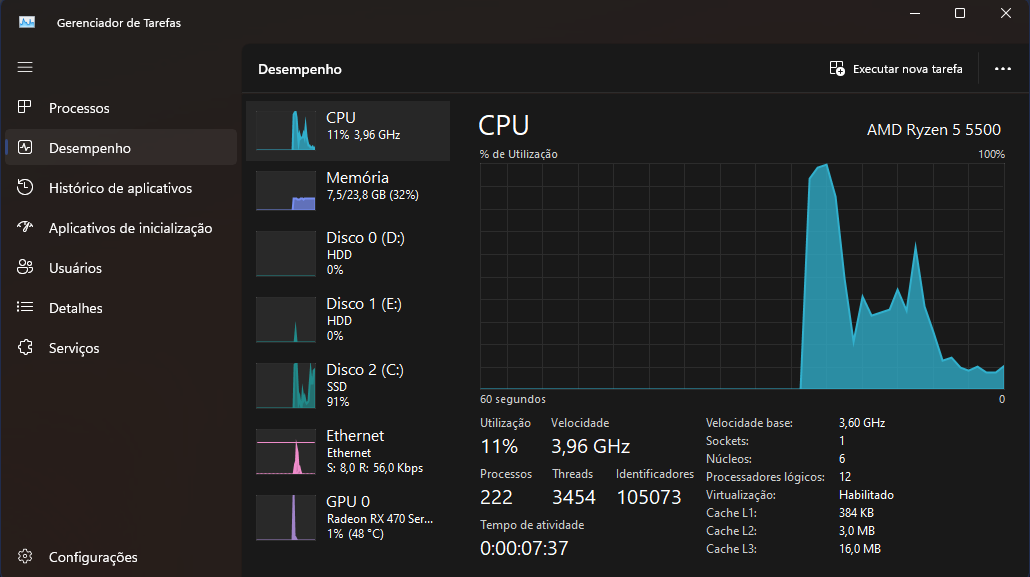The height and width of the screenshot is (577, 1030).
Task: Click the Configurações gear icon
Action: click(25, 556)
